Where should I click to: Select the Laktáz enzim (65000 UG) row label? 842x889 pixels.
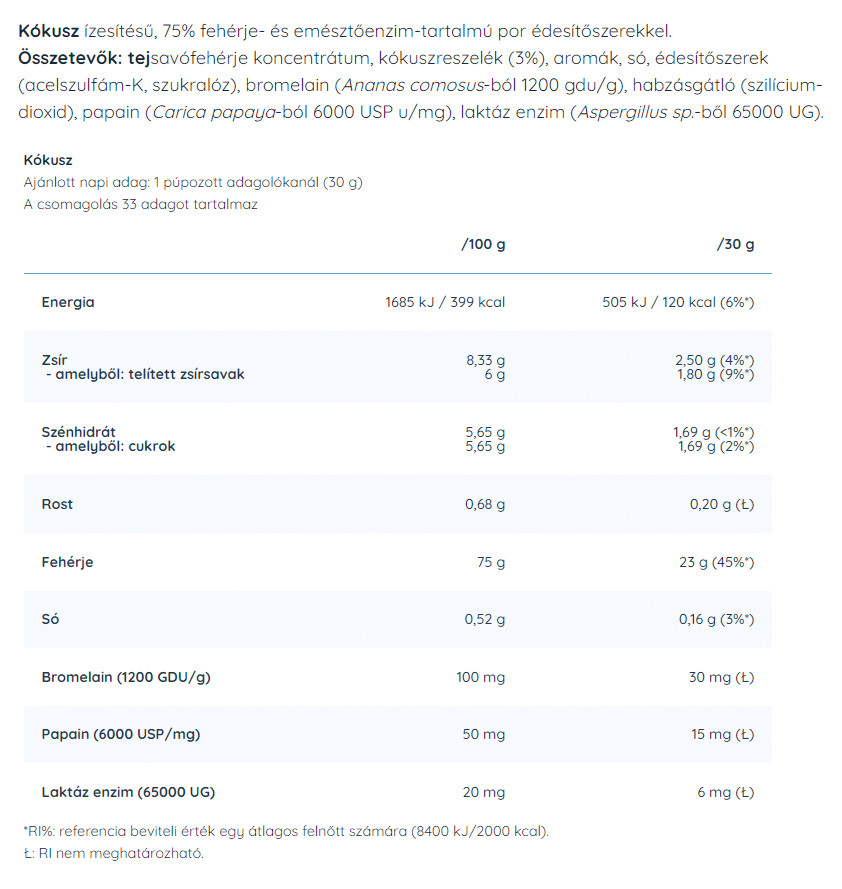coord(128,792)
